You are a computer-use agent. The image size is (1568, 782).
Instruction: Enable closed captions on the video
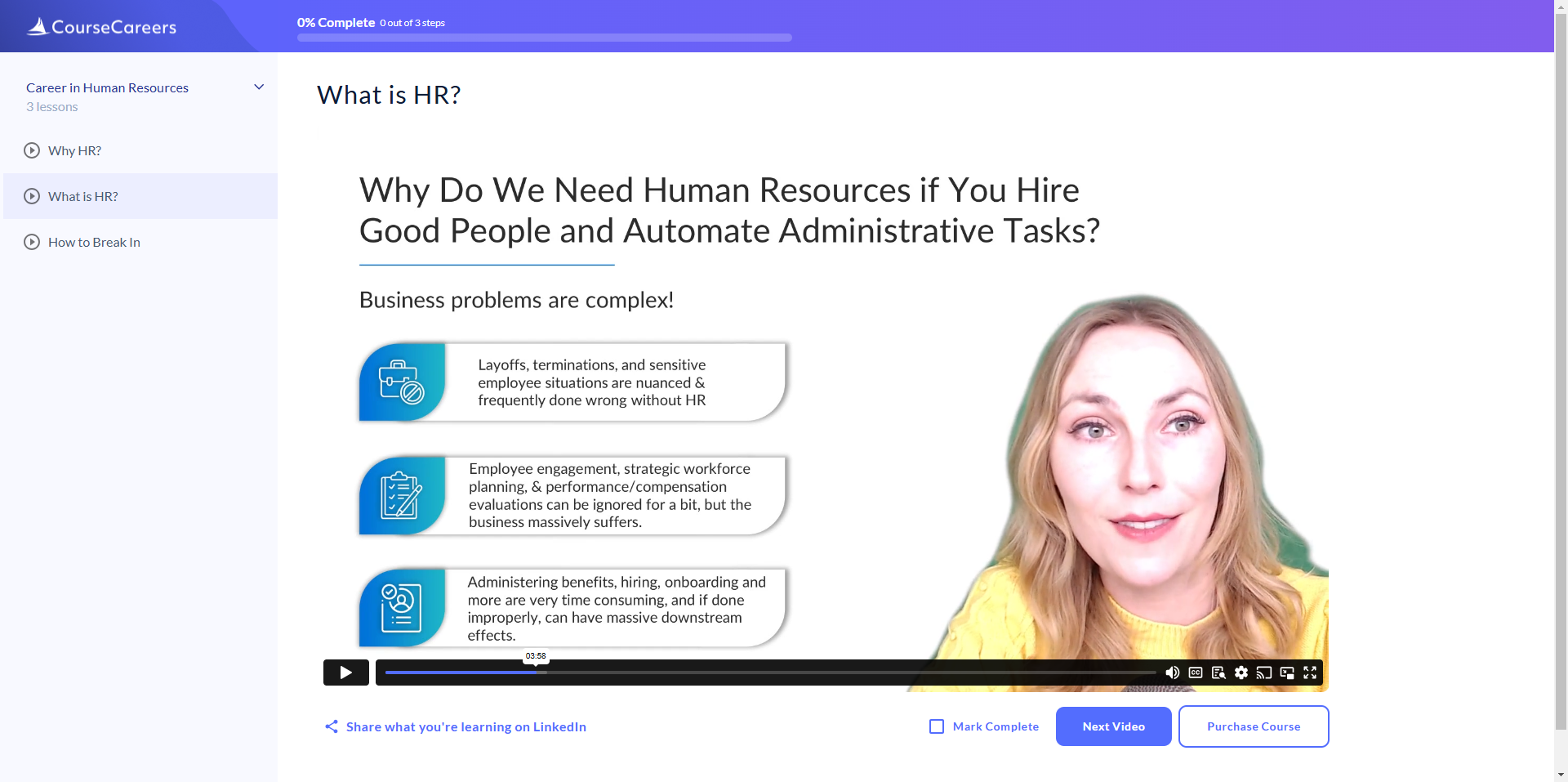(x=1196, y=673)
